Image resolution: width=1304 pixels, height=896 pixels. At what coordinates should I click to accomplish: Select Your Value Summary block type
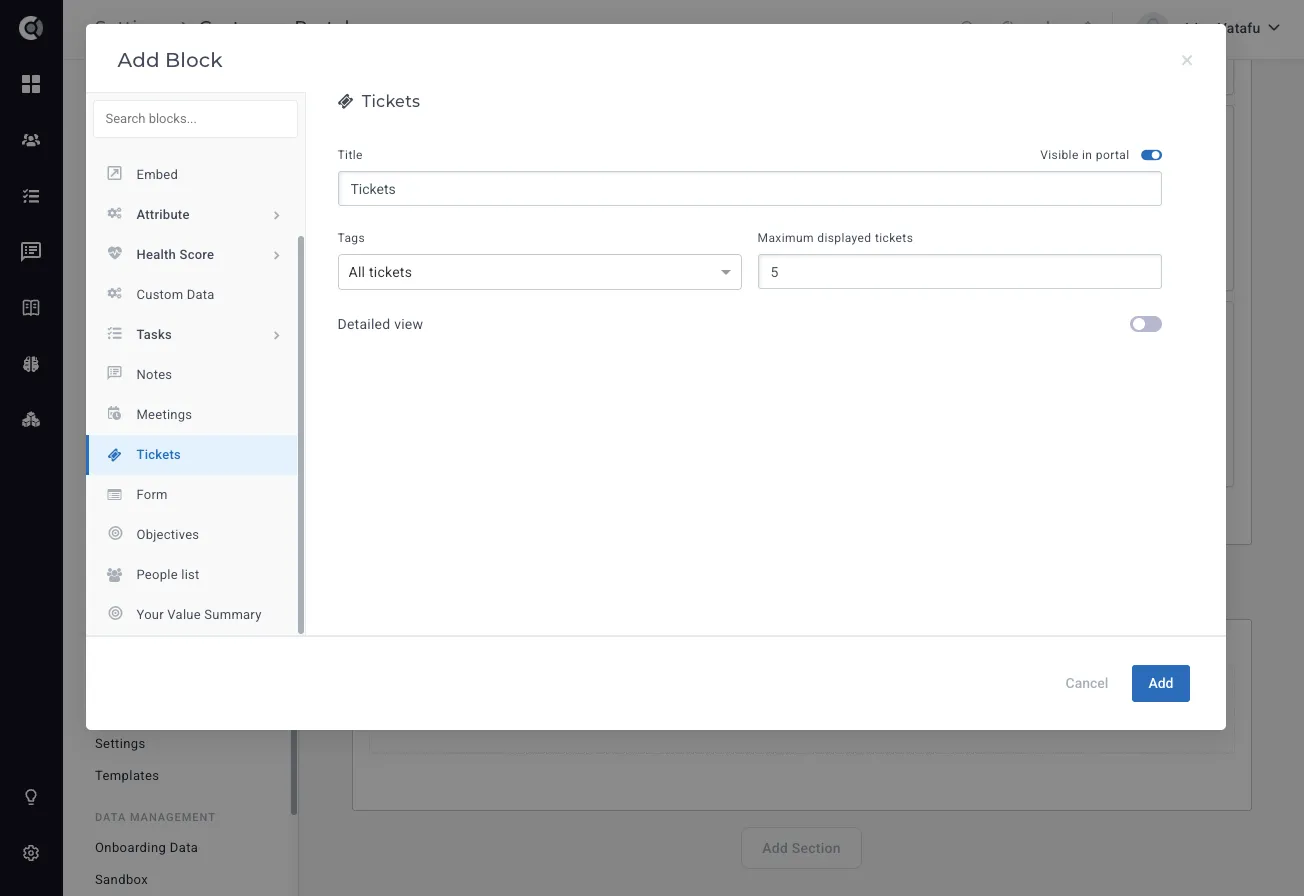point(192,614)
